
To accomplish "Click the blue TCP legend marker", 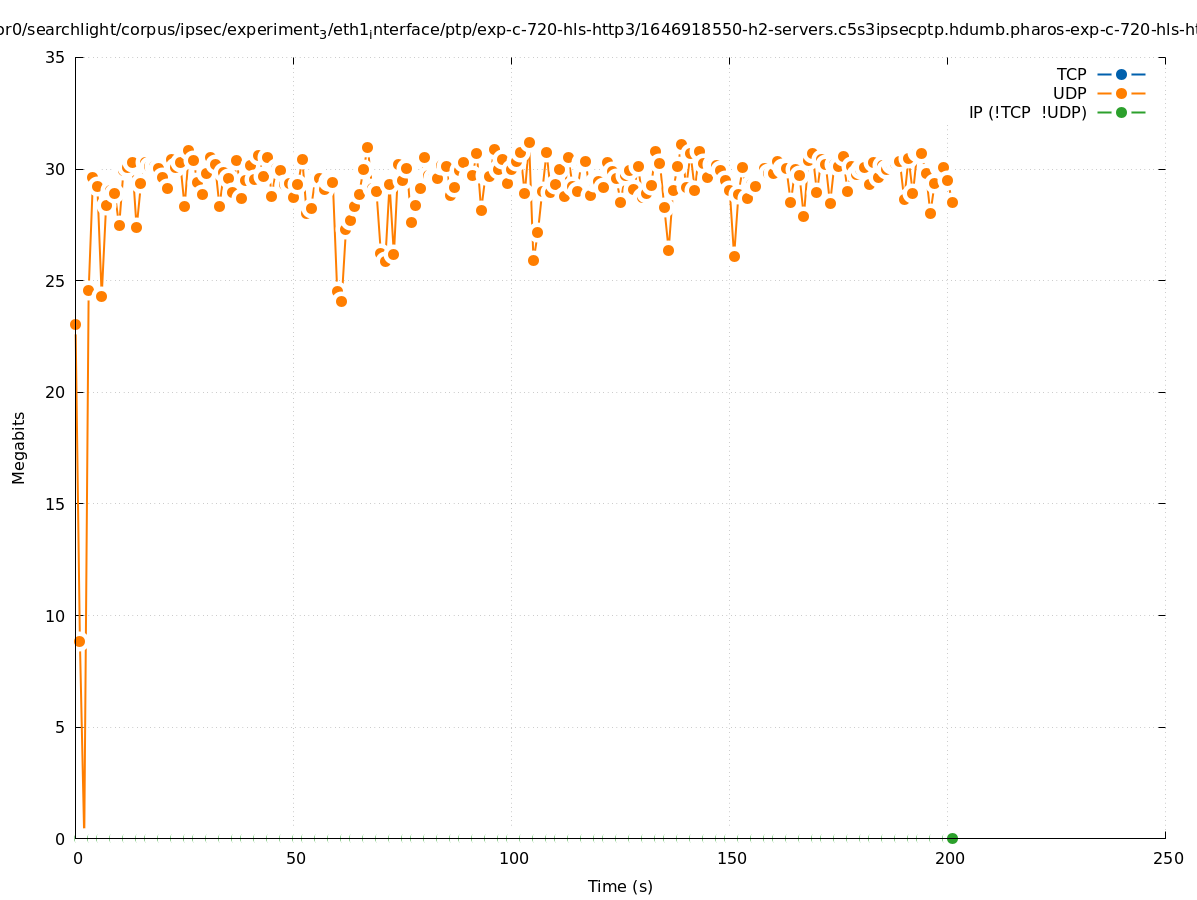I will click(1121, 74).
